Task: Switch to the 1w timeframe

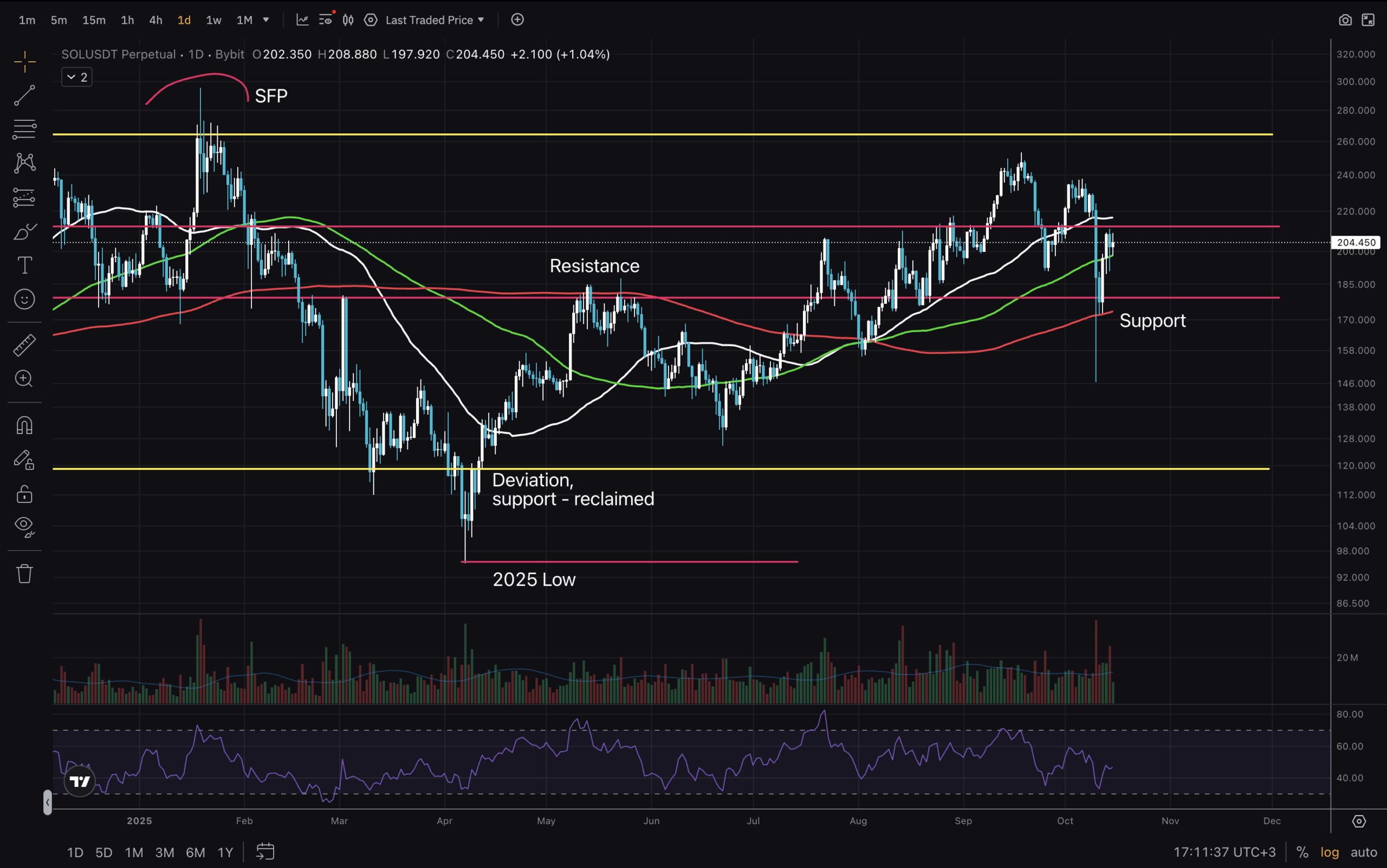Action: (213, 20)
